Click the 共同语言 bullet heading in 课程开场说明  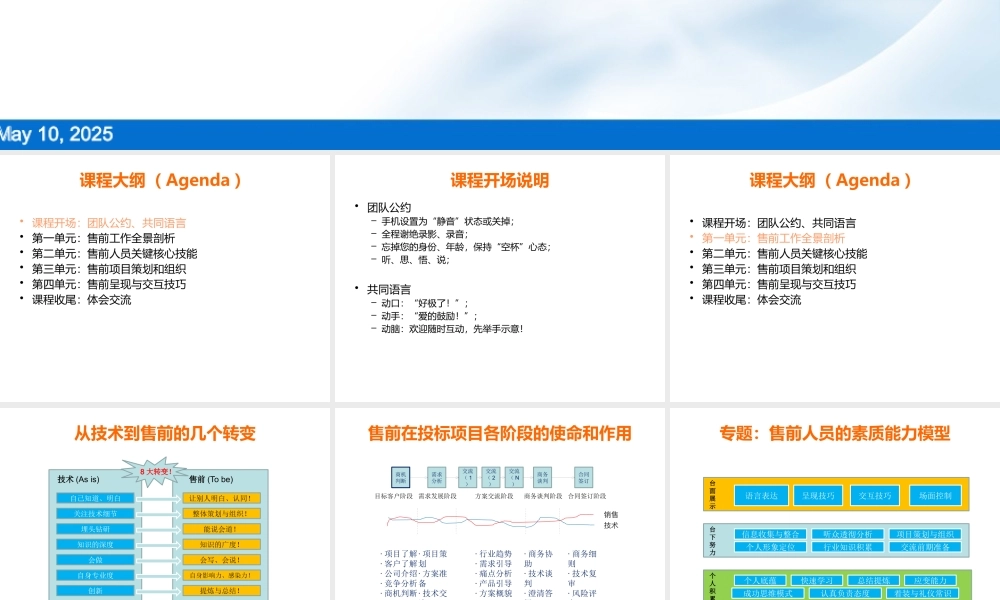(389, 289)
